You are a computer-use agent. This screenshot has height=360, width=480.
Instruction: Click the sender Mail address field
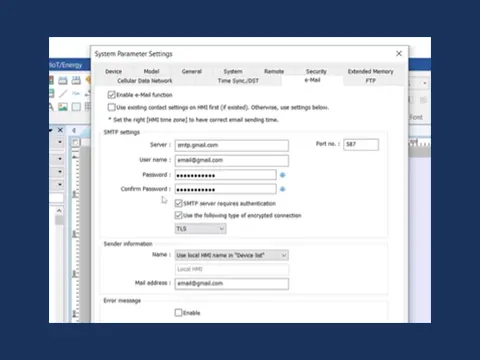(x=232, y=284)
